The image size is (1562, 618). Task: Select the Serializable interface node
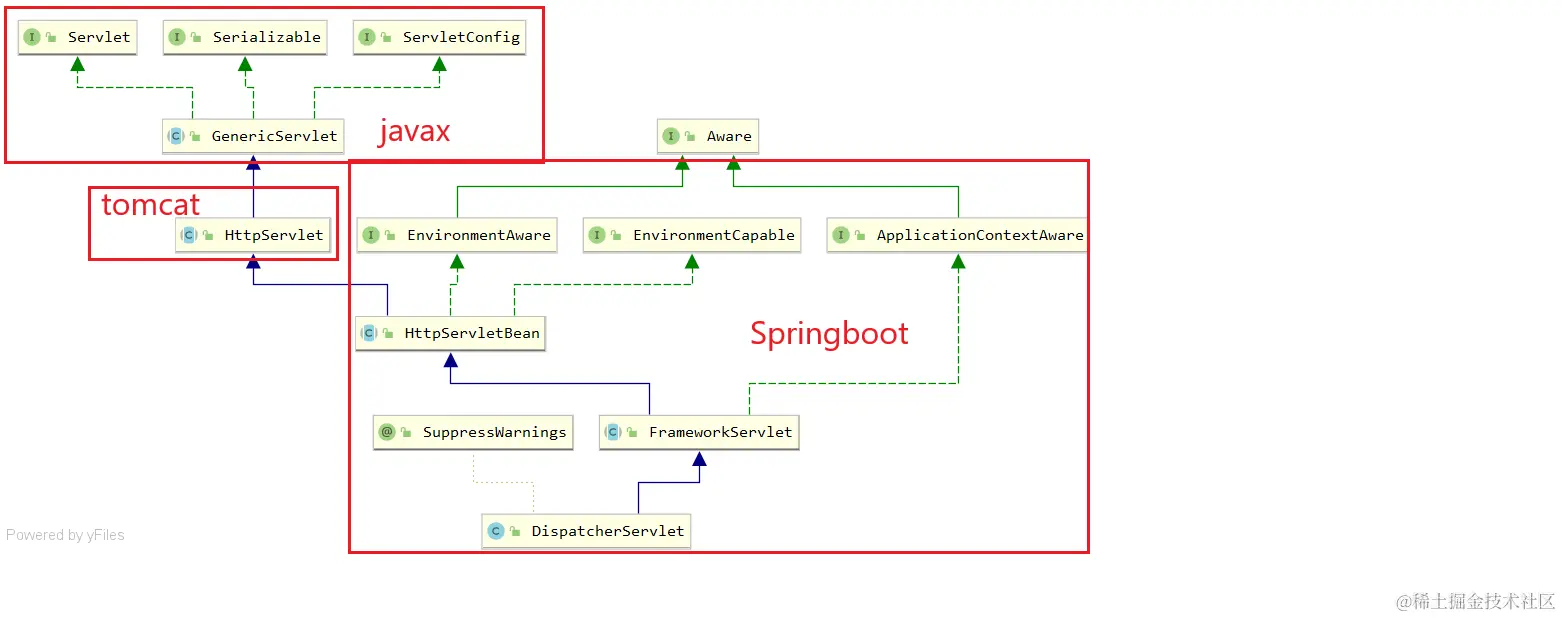pyautogui.click(x=245, y=37)
